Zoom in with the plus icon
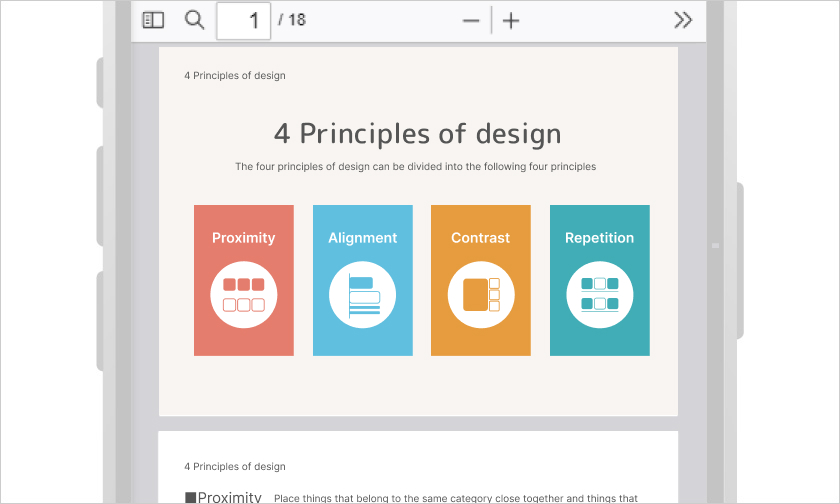This screenshot has width=840, height=504. pos(511,21)
